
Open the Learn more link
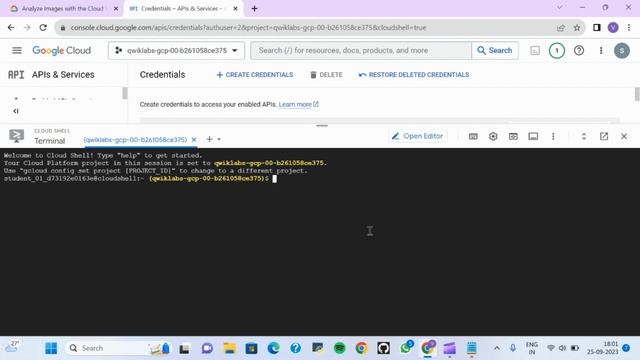point(298,104)
